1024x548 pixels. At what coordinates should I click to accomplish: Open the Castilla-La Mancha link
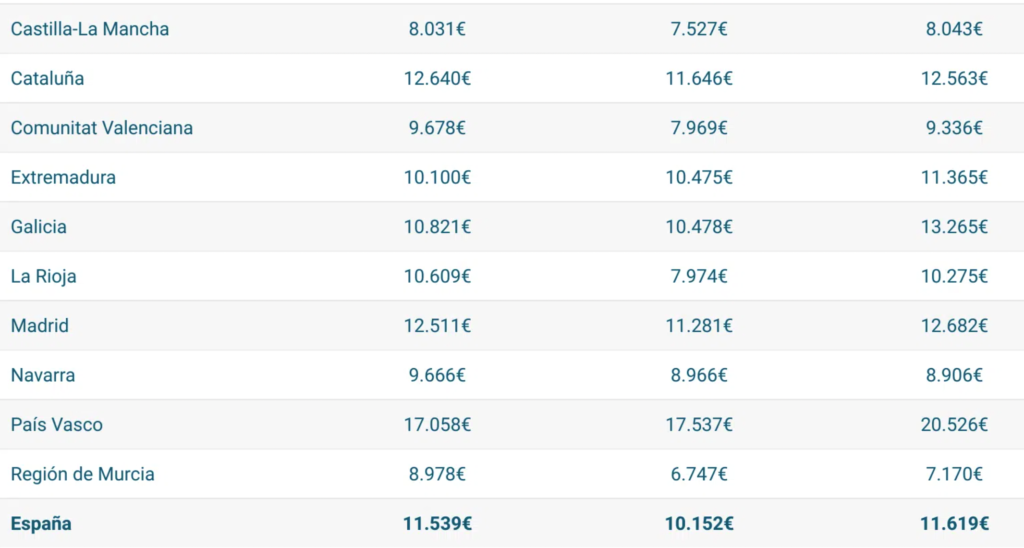(x=90, y=29)
